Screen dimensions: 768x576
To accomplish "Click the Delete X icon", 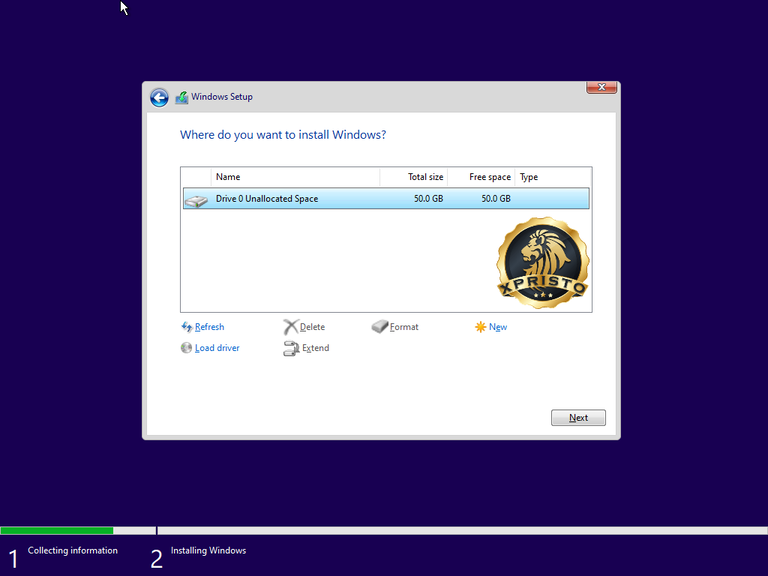I will point(290,327).
